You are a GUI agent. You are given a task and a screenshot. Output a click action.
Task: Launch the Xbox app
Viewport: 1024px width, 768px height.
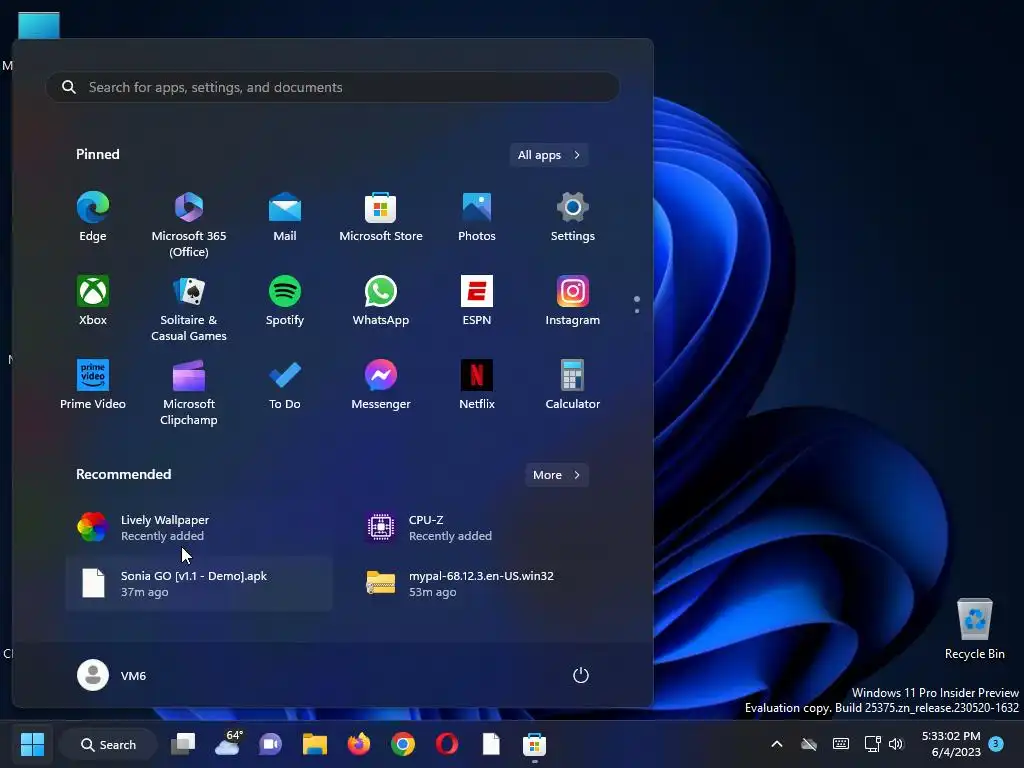pyautogui.click(x=93, y=301)
